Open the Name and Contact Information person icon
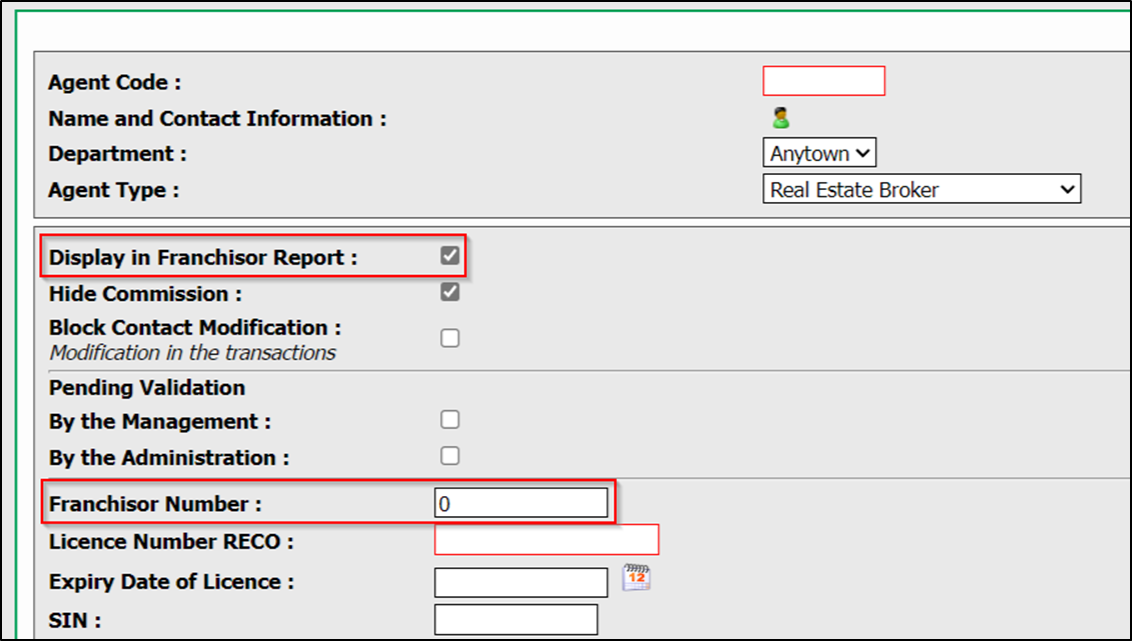This screenshot has width=1132, height=641. coord(780,118)
